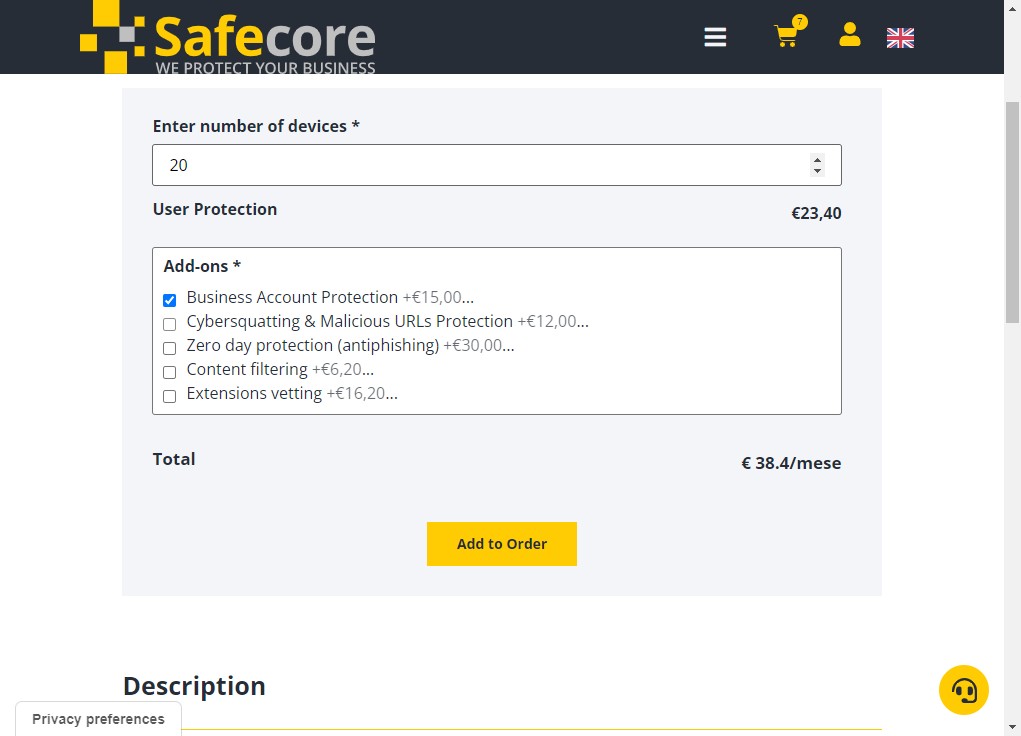Decrease the device count with down arrow
The height and width of the screenshot is (736, 1021).
pyautogui.click(x=817, y=171)
